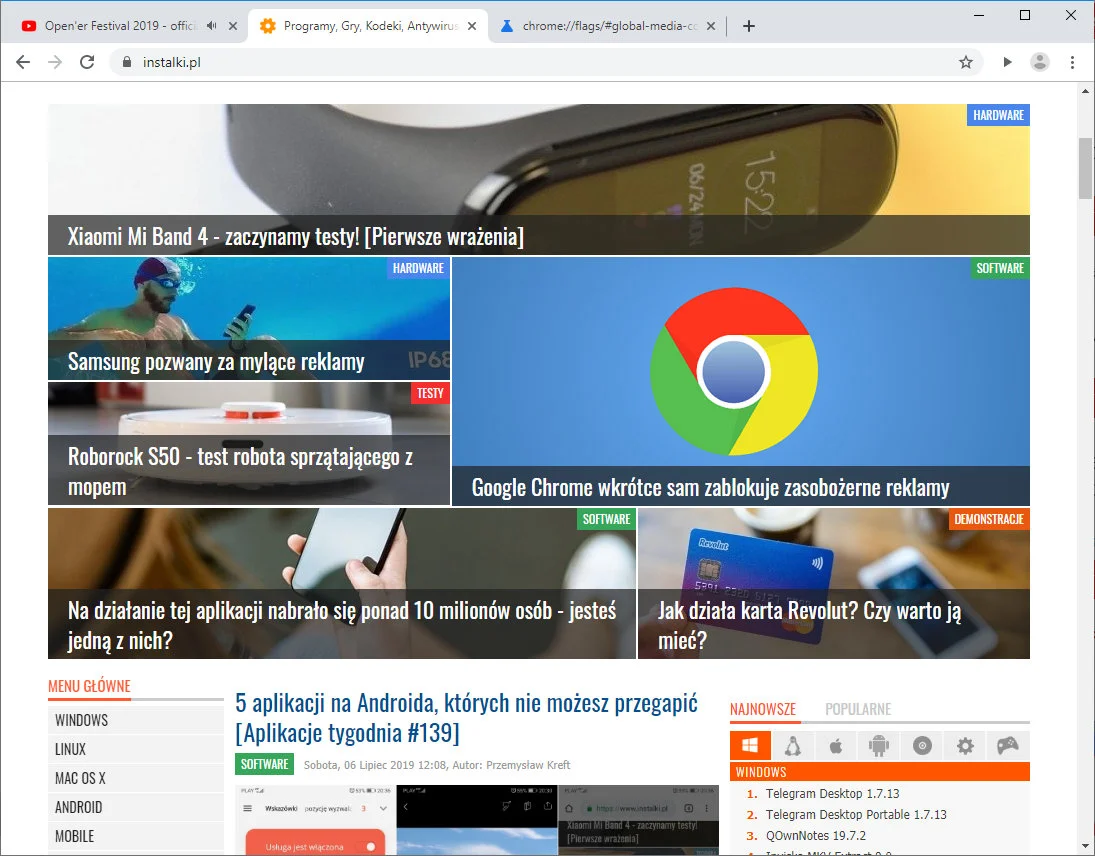The height and width of the screenshot is (856, 1095).
Task: Click the address bar showing instalki.pl
Action: tap(500, 62)
